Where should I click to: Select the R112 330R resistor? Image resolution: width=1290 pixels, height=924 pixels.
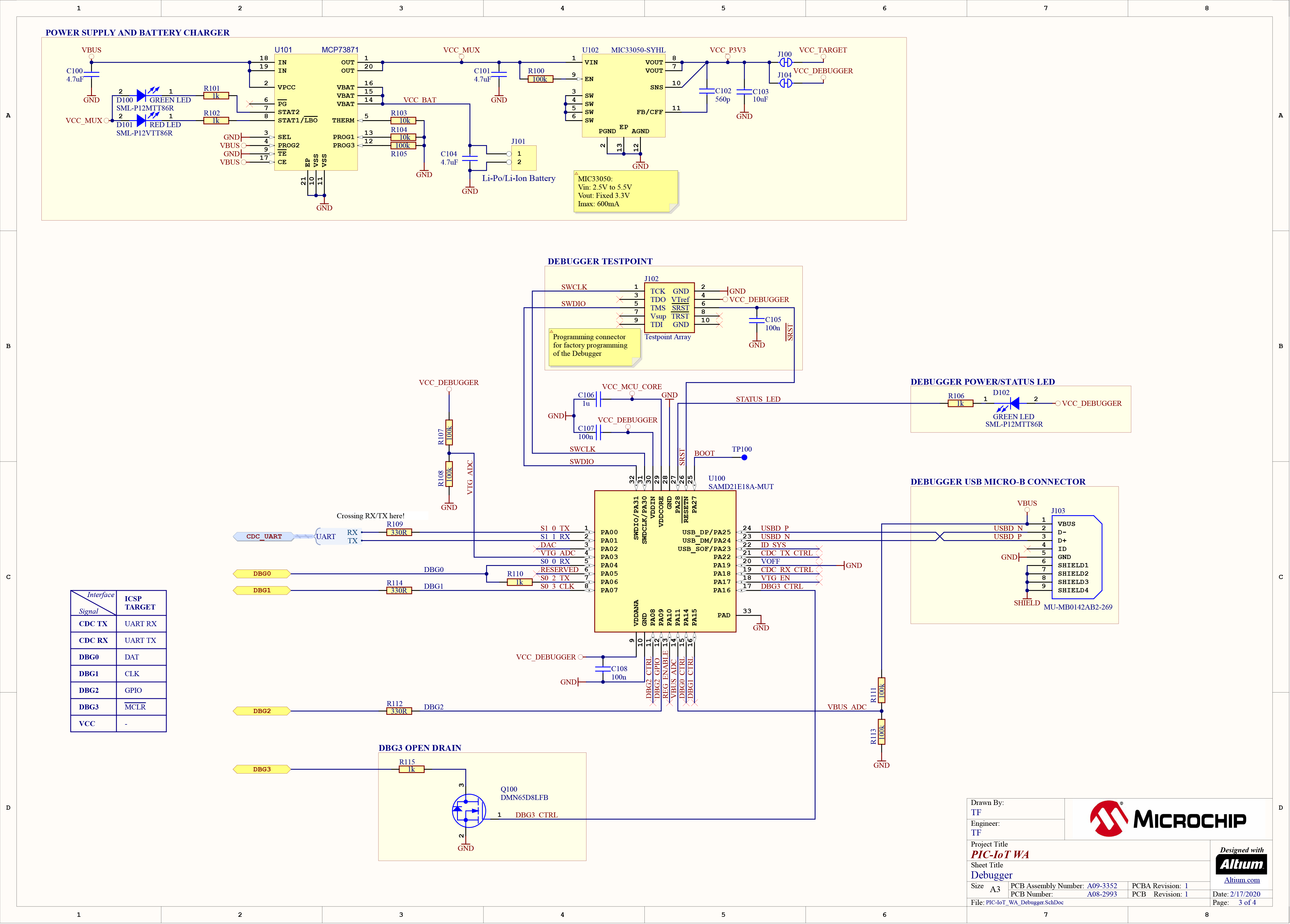399,711
